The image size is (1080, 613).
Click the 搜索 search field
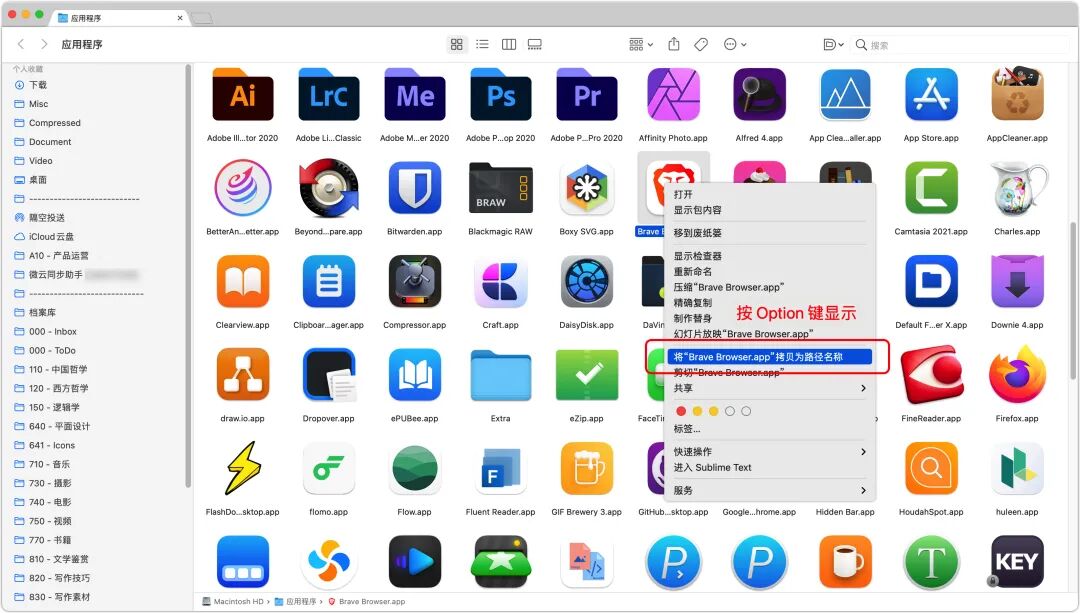pyautogui.click(x=959, y=45)
